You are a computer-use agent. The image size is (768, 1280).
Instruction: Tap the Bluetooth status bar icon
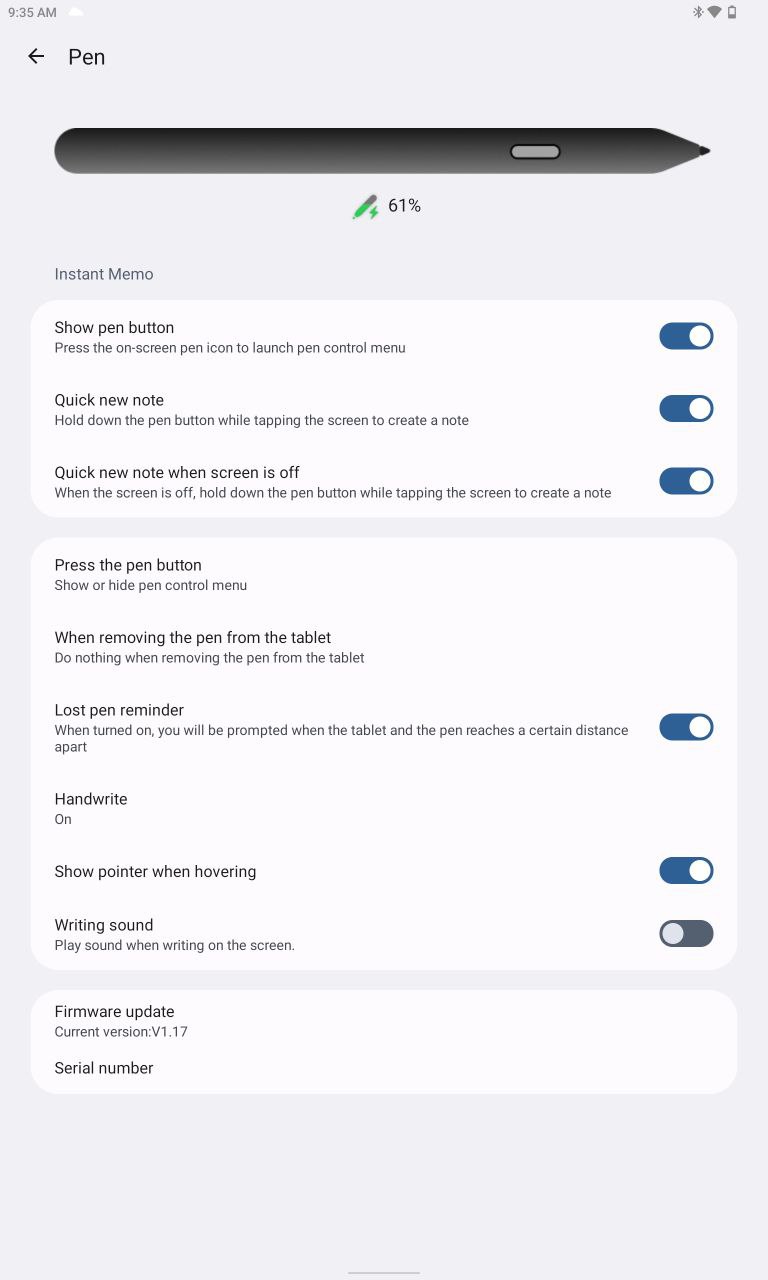698,12
